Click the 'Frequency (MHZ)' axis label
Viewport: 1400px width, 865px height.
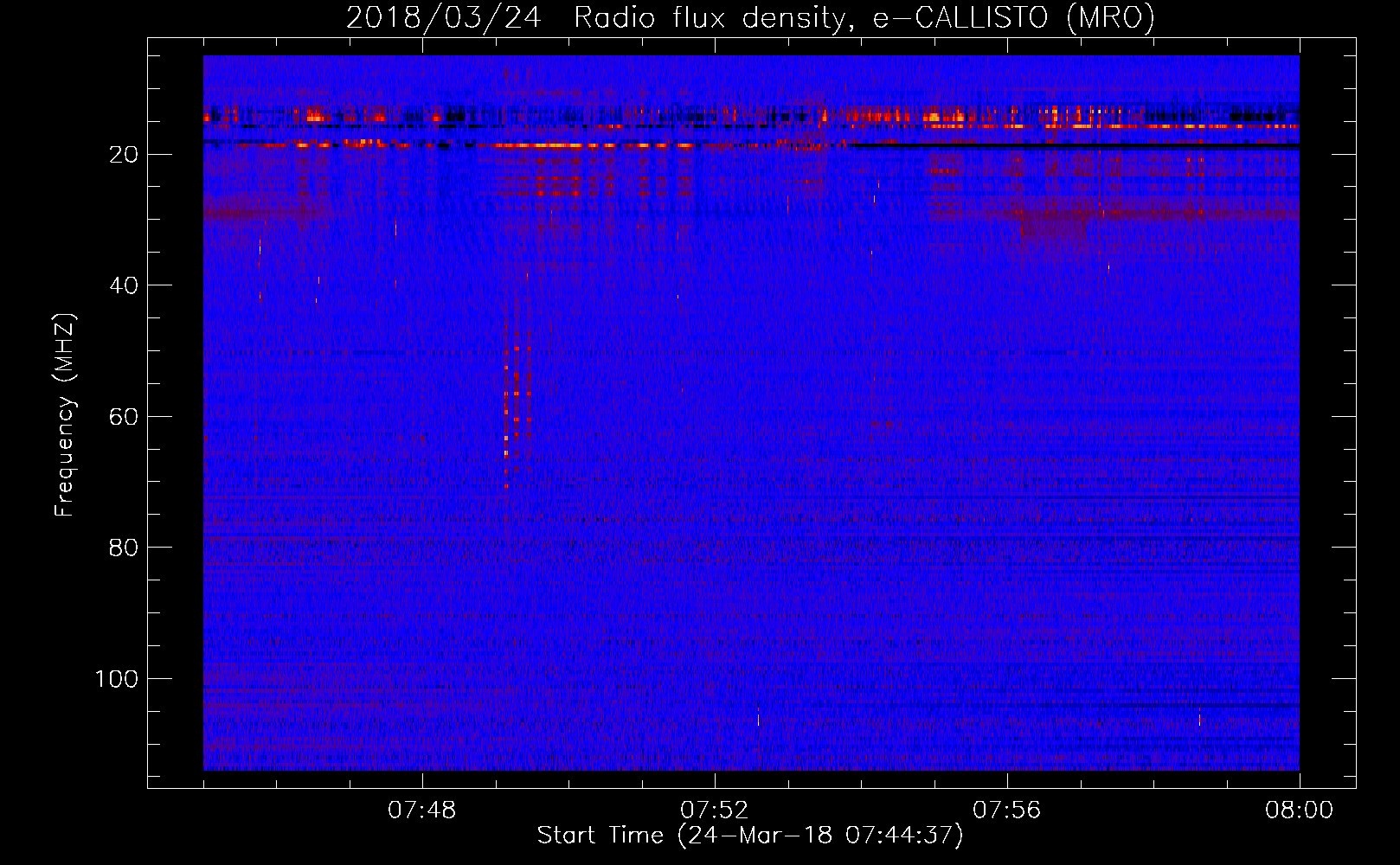[x=65, y=415]
